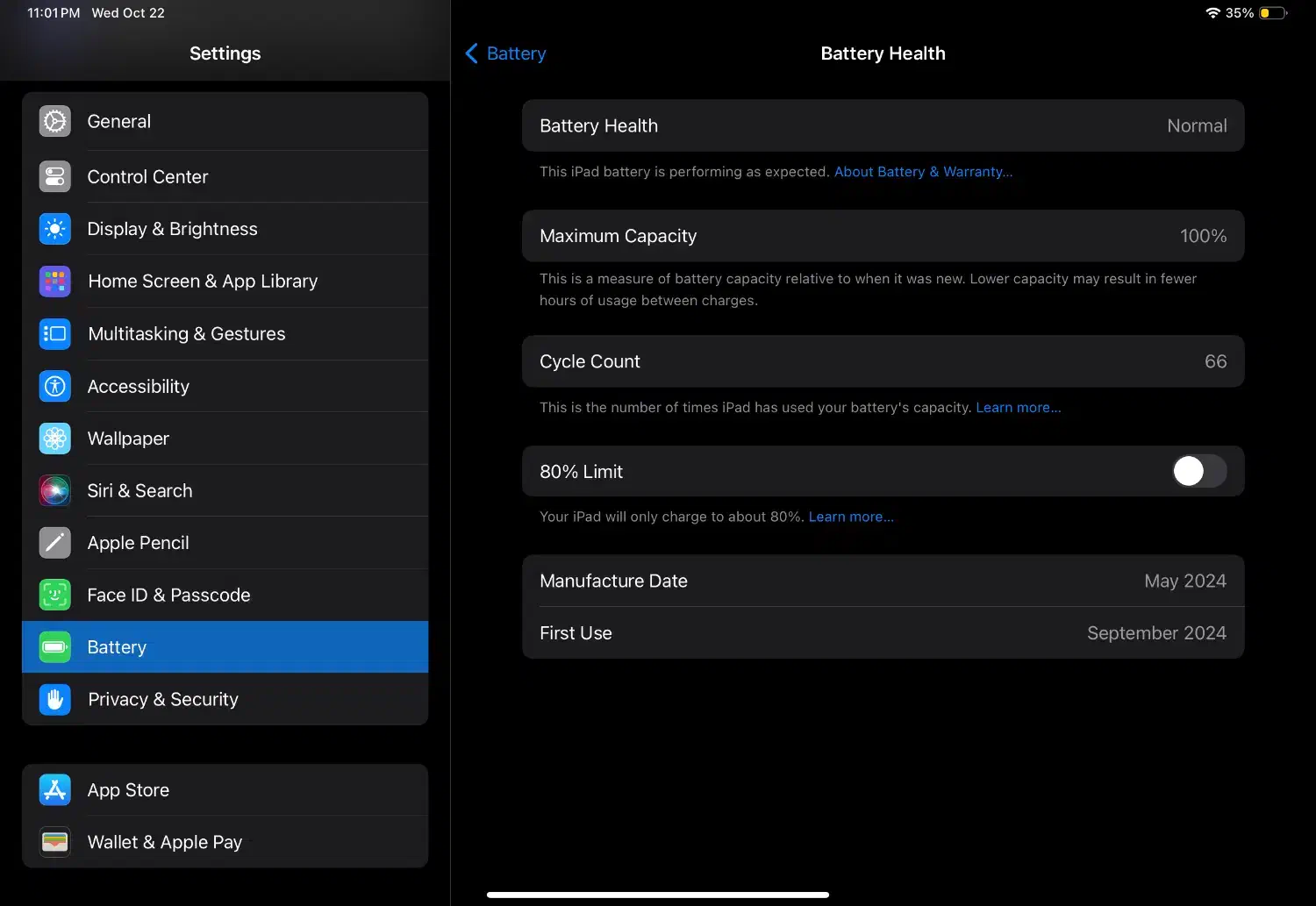This screenshot has width=1316, height=906.
Task: Choose Multitasking & Gestures
Action: tap(225, 333)
